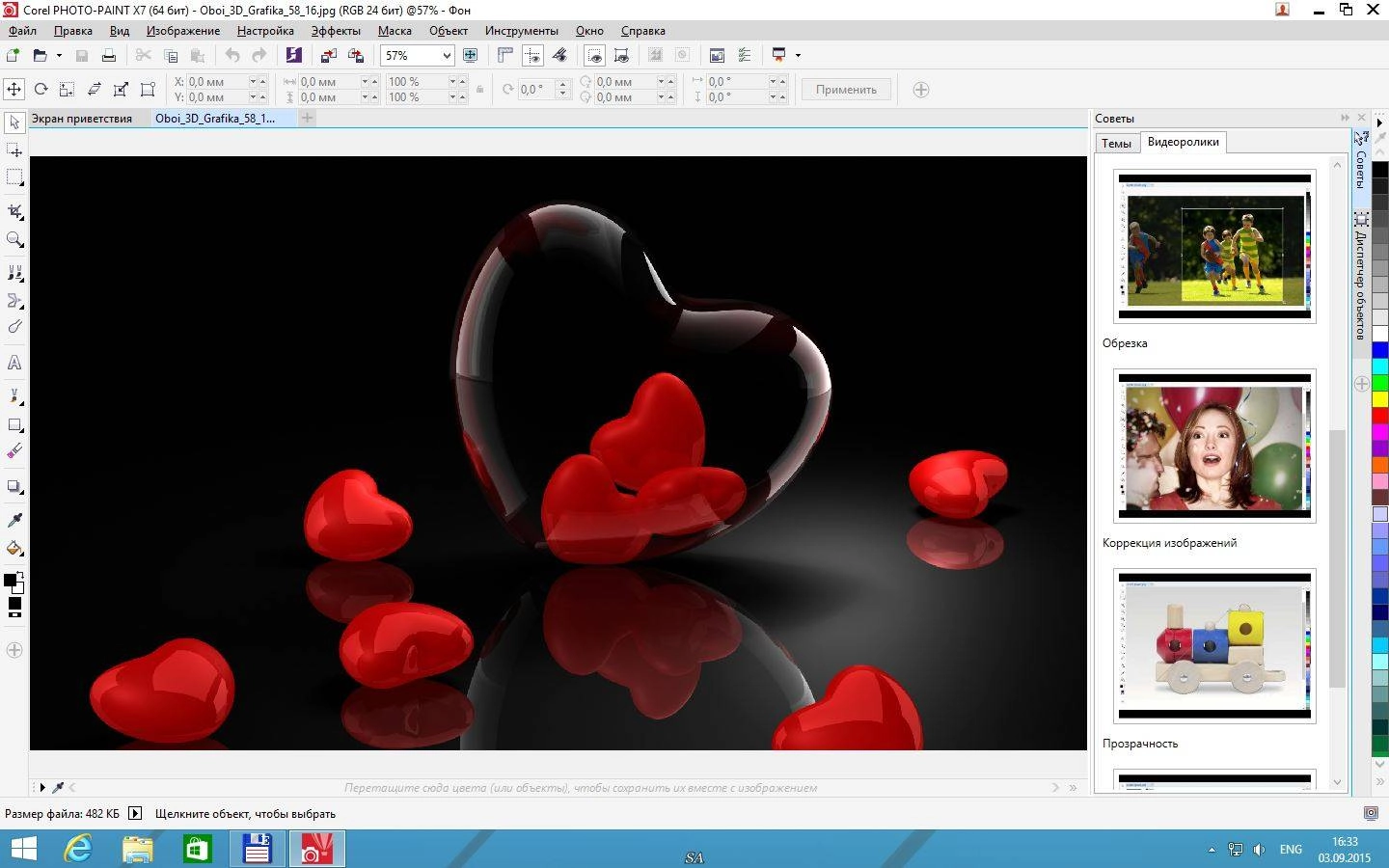
Task: Open the Коррекция изображений video thumbnail
Action: [1214, 446]
